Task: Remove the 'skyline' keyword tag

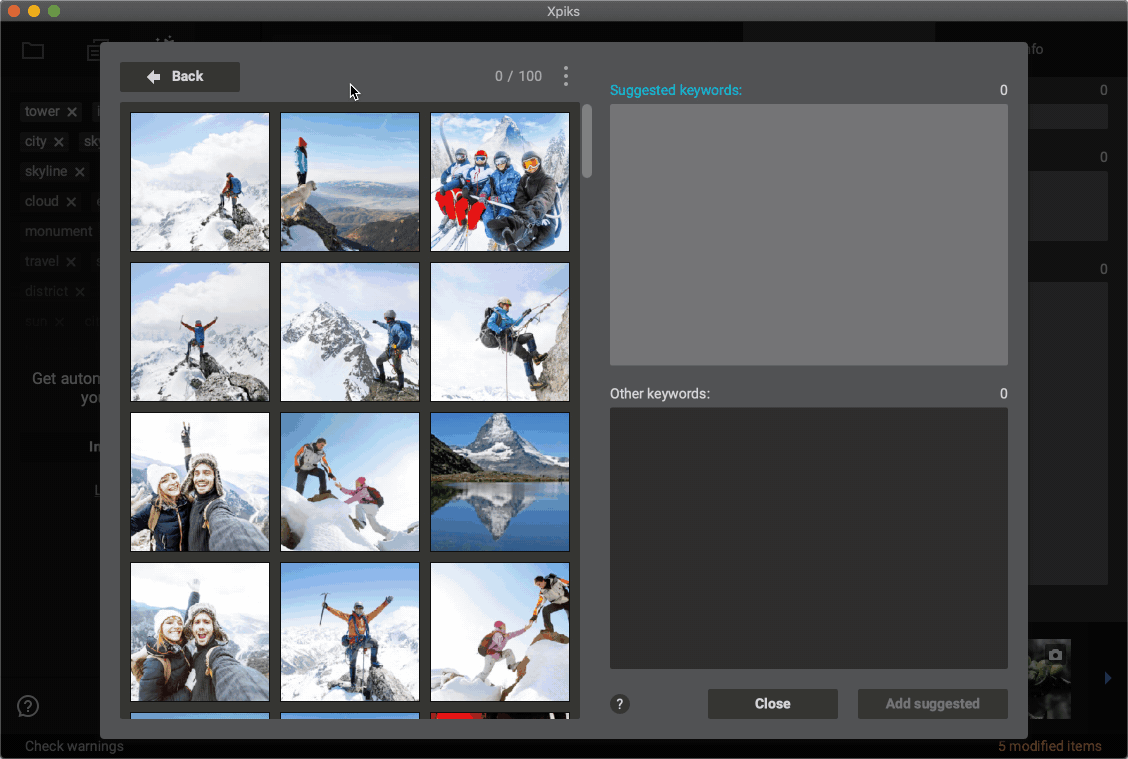Action: pos(80,172)
